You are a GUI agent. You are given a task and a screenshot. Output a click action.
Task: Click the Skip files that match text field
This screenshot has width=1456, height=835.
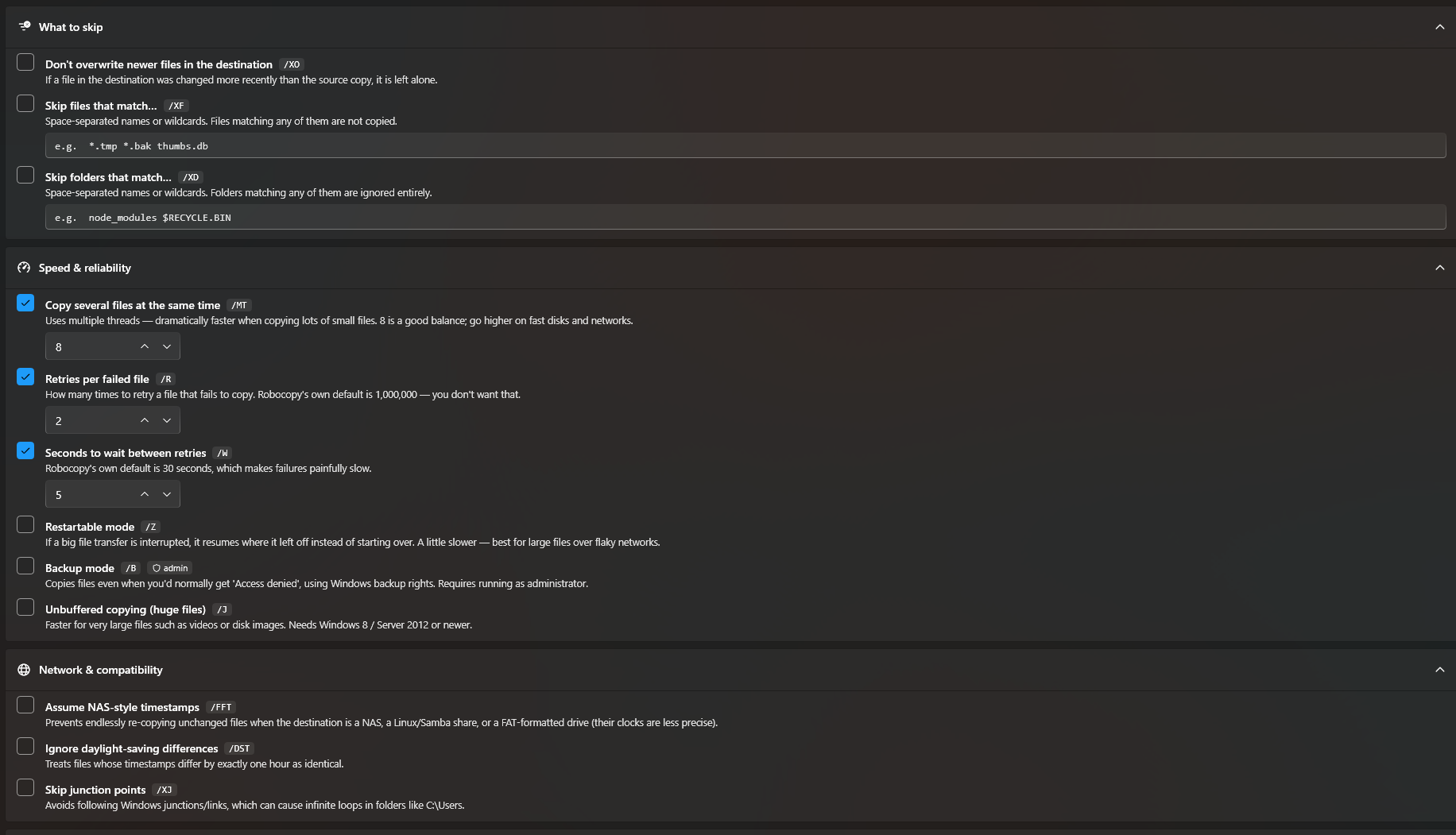pos(745,145)
